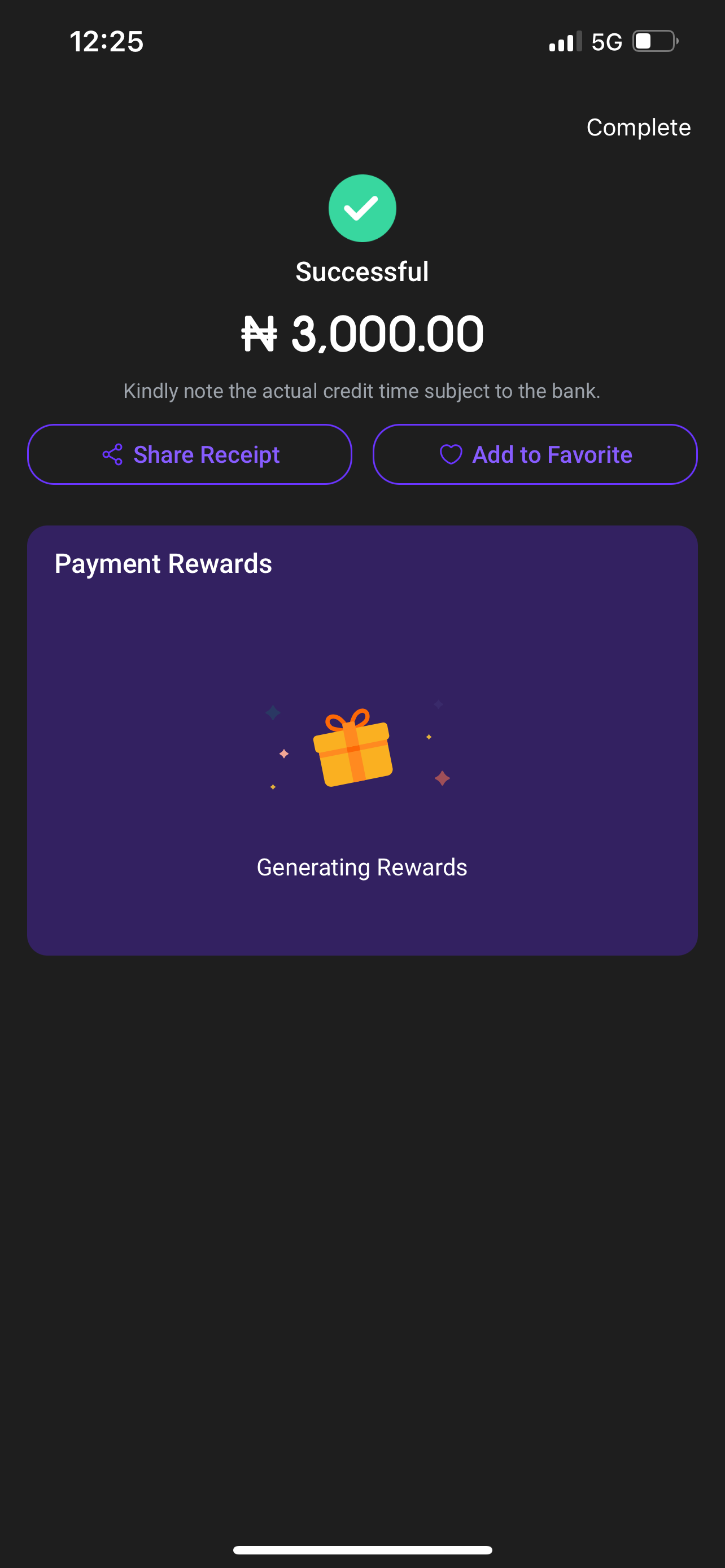Tap the 12:25 clock in status bar
This screenshot has height=1568, width=725.
(107, 41)
